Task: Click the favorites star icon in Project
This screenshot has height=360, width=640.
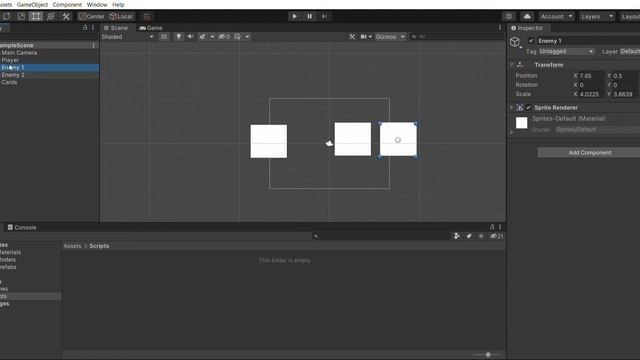Action: click(481, 236)
